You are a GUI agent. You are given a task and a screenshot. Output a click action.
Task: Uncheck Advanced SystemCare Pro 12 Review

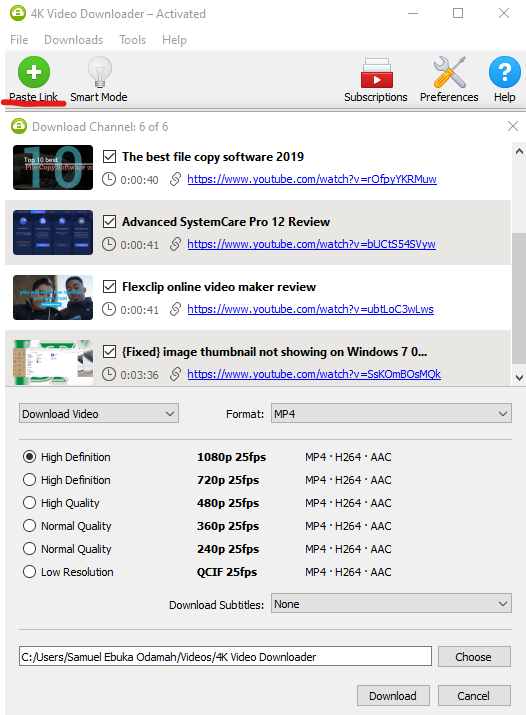[x=109, y=222]
